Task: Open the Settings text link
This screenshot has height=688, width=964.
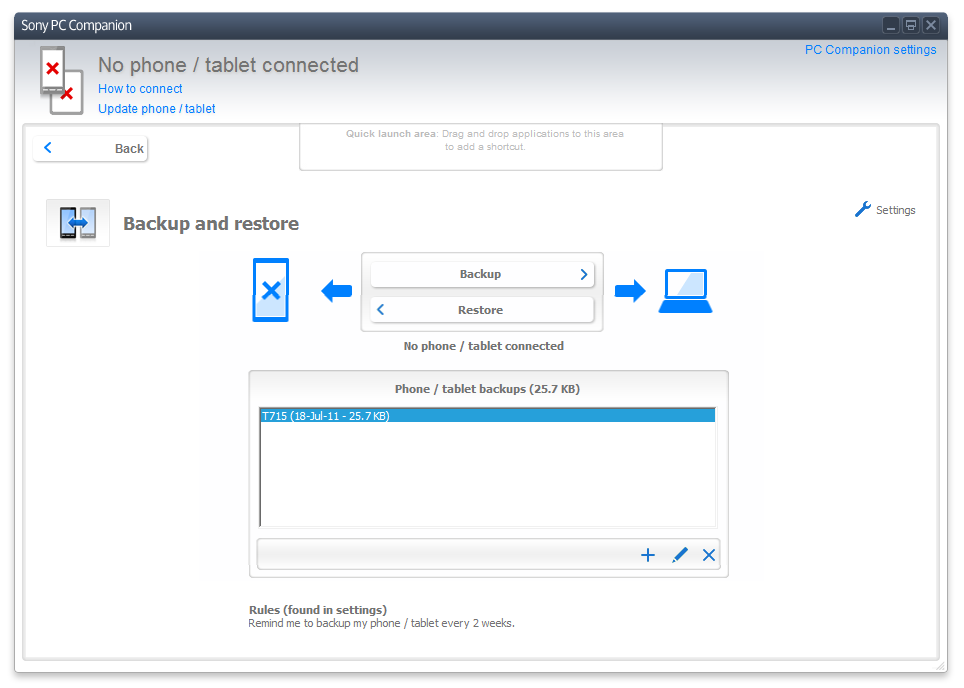Action: [895, 210]
